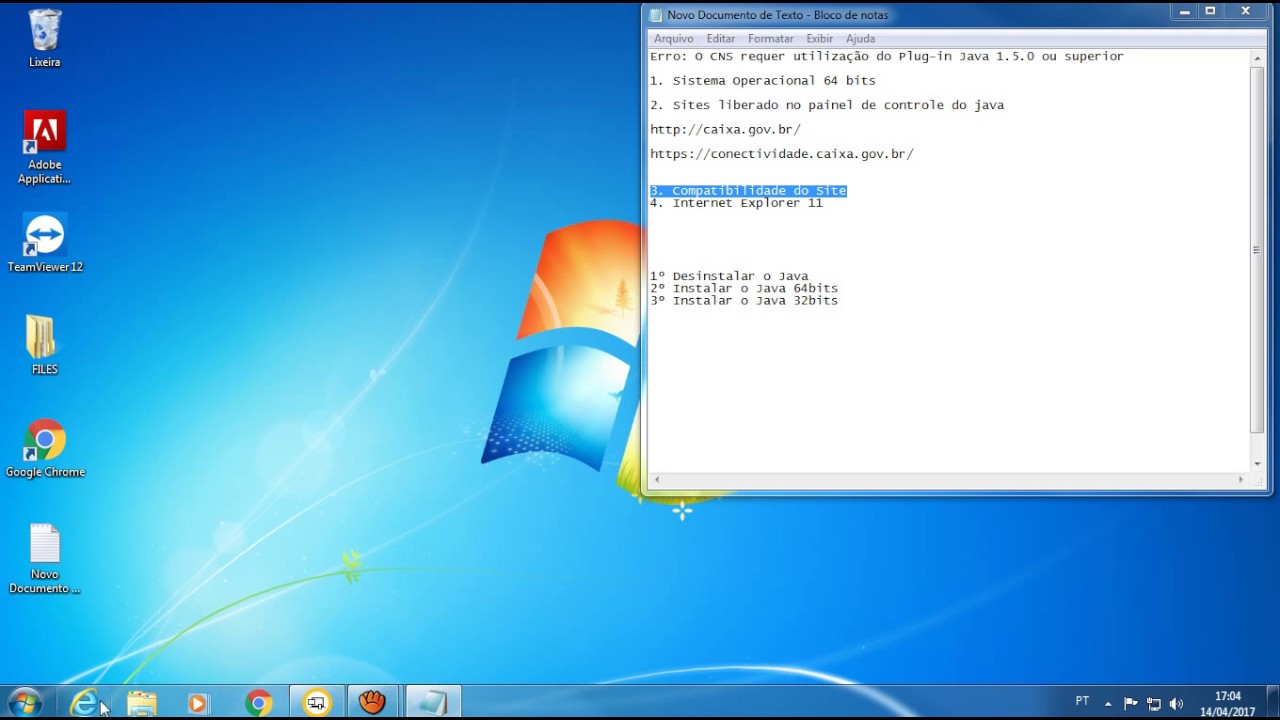The image size is (1280, 720).
Task: Click horizontal scrollbar left arrow in Notepad
Action: [x=656, y=480]
